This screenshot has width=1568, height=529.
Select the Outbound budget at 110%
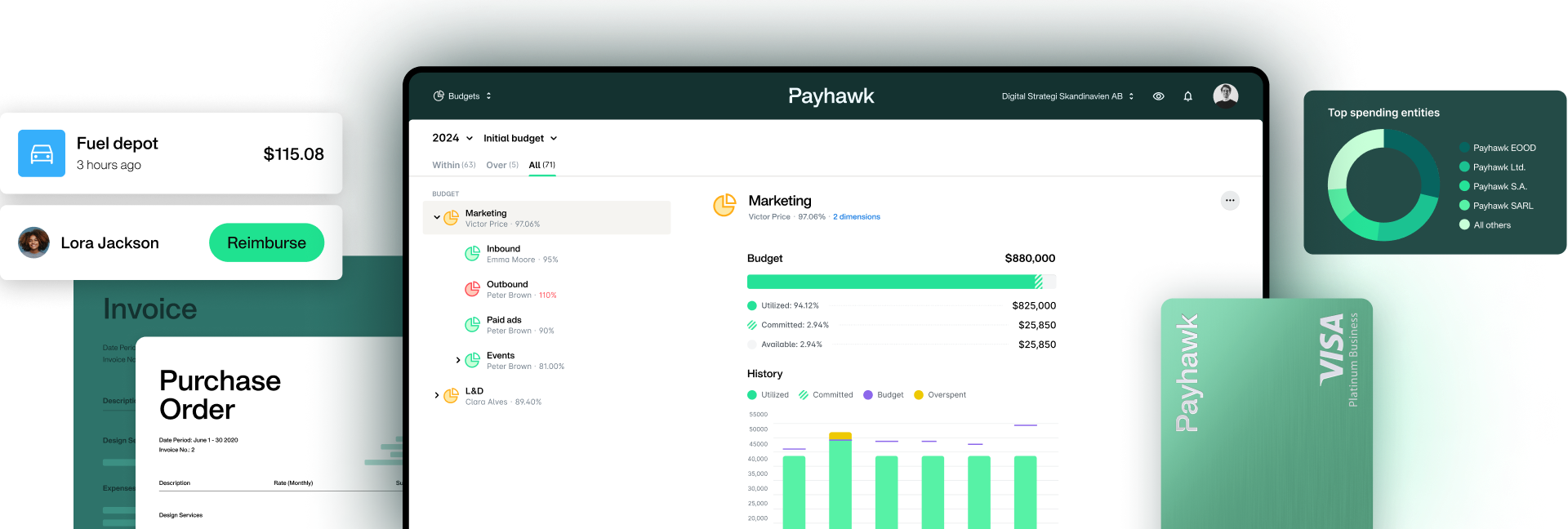point(523,289)
